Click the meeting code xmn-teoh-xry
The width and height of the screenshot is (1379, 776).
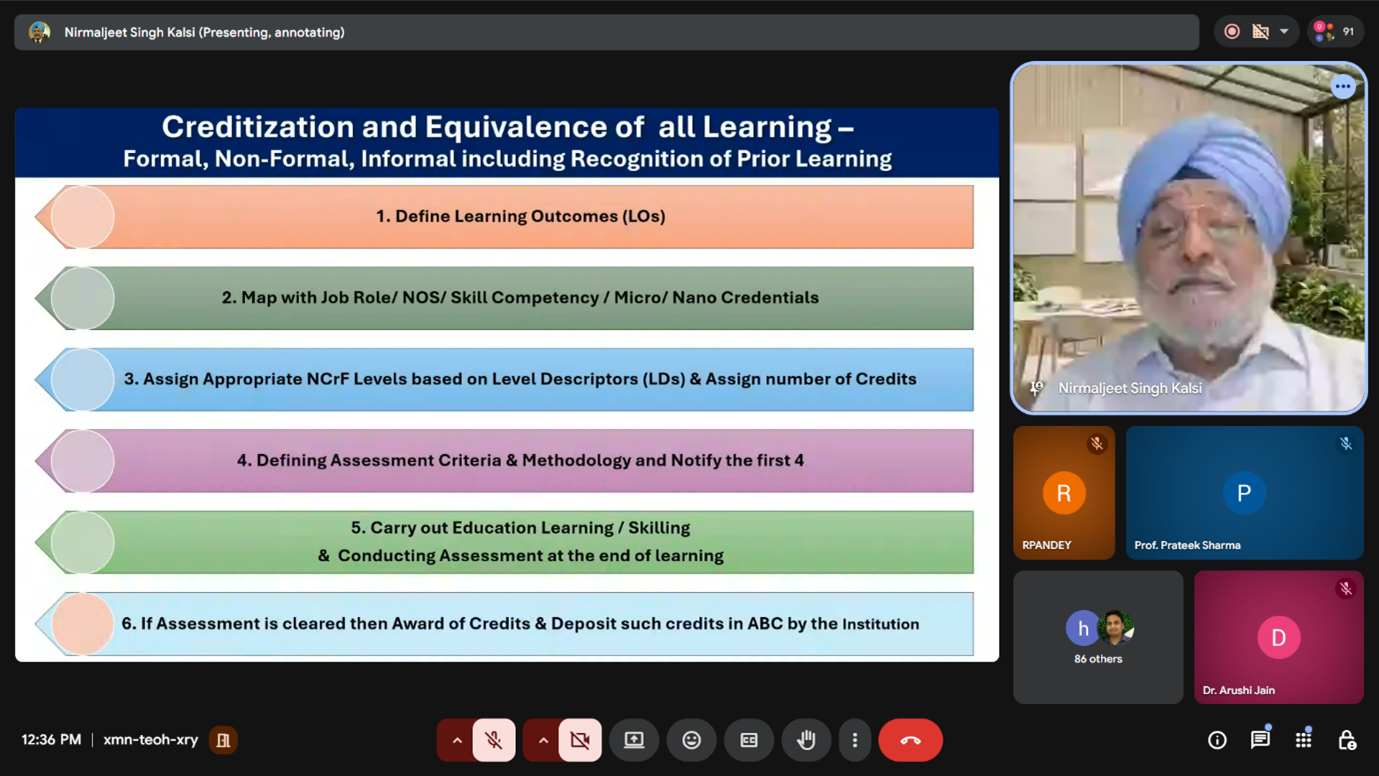click(151, 740)
